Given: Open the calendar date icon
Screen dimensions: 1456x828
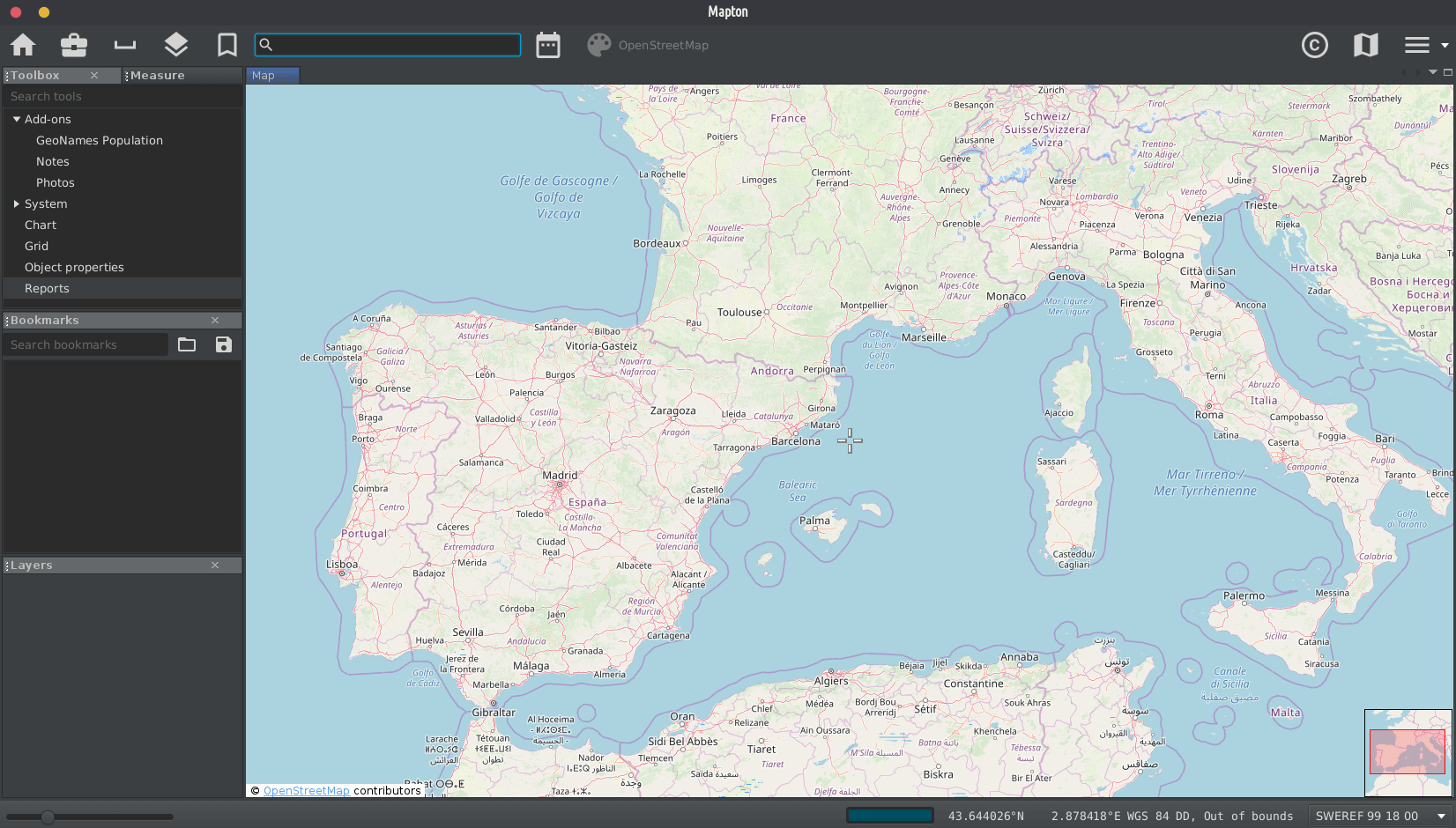Looking at the screenshot, I should click(x=548, y=45).
